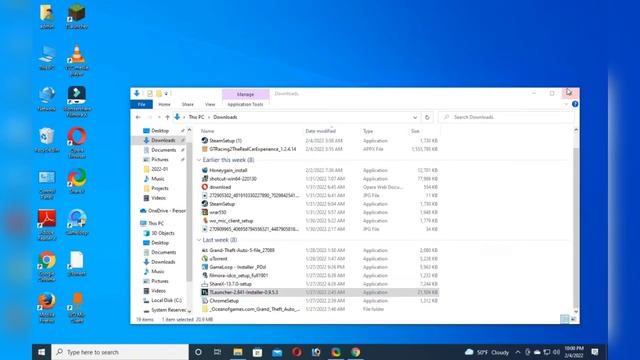Launch Google Chrome desktop shortcut
Viewport: 640px width, 360px height.
point(47,266)
